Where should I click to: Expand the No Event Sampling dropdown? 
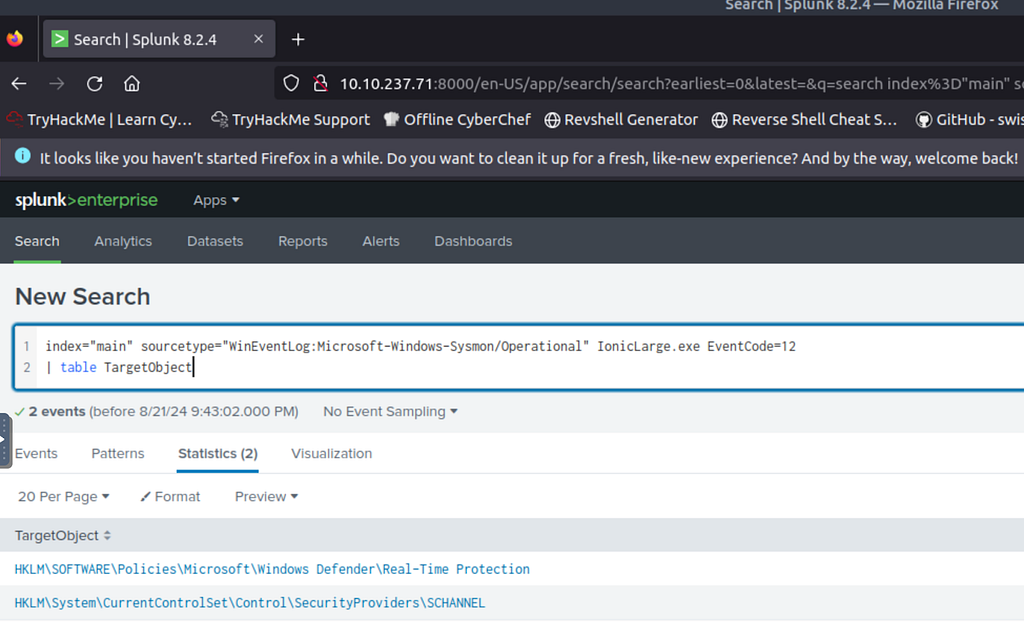[390, 411]
